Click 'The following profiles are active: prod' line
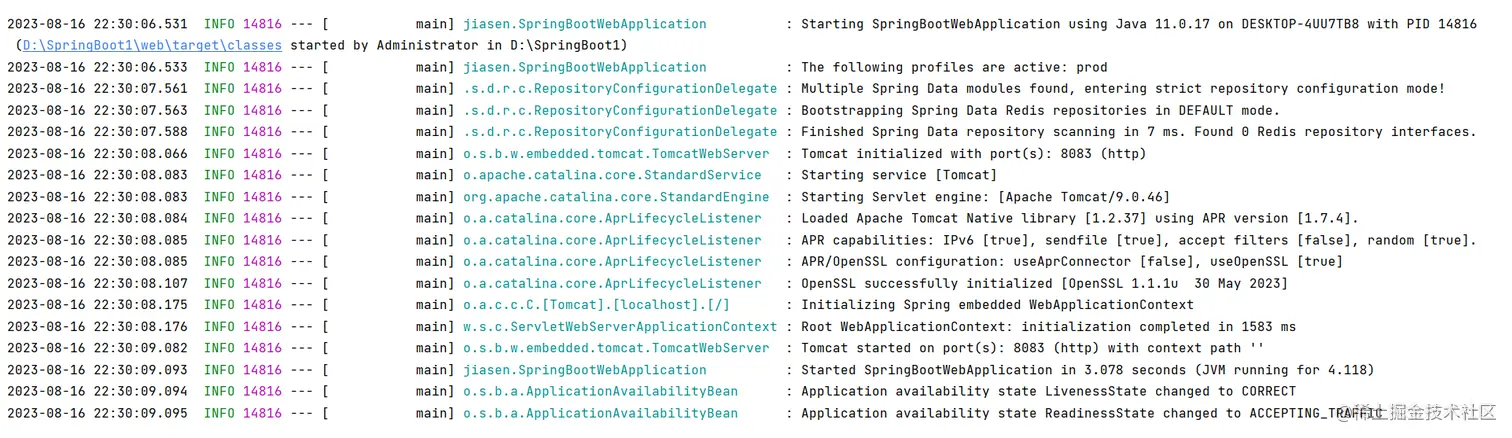1512x438 pixels. click(x=954, y=67)
